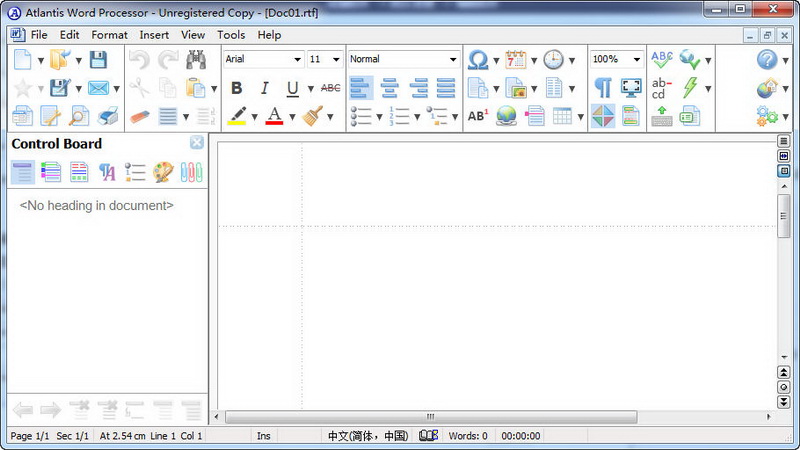
Task: Toggle Italic formatting
Action: (x=264, y=88)
